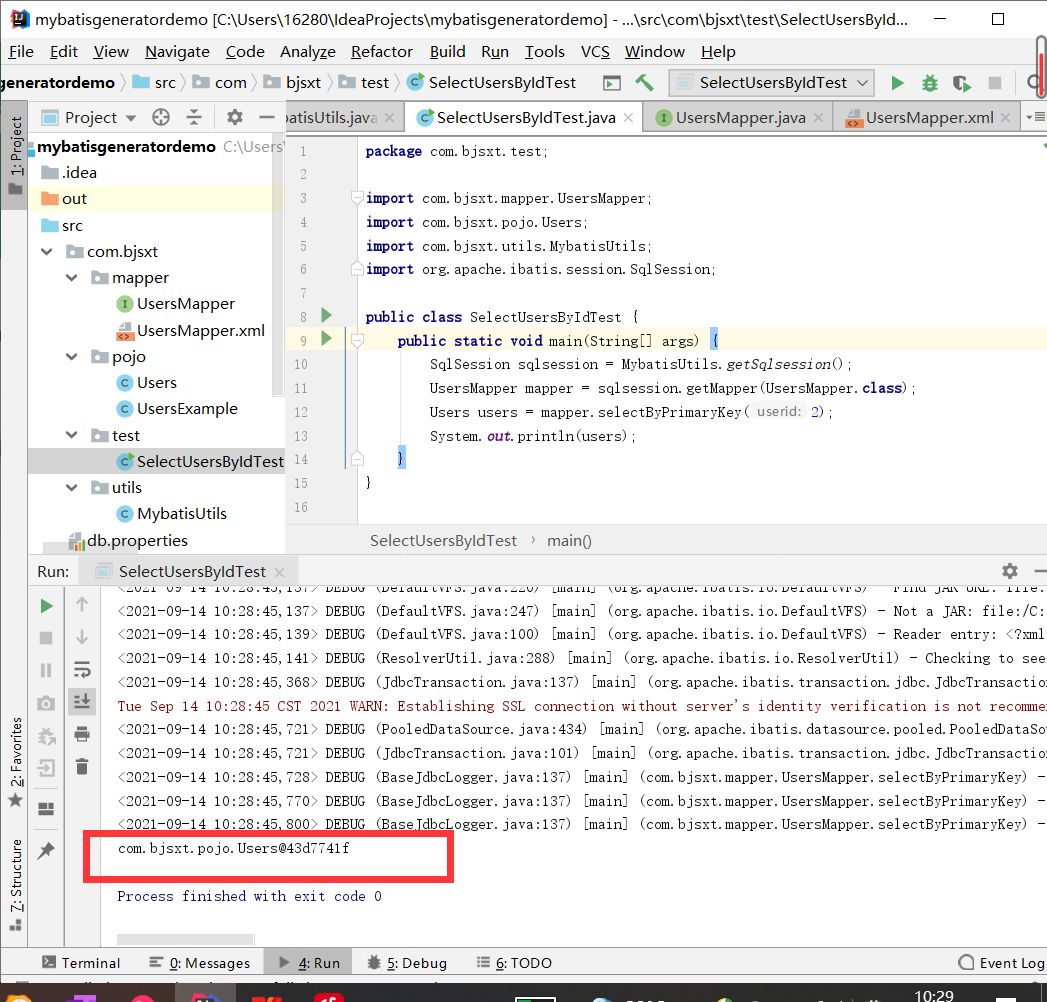
Task: Collapse the mapper package node
Action: point(72,278)
